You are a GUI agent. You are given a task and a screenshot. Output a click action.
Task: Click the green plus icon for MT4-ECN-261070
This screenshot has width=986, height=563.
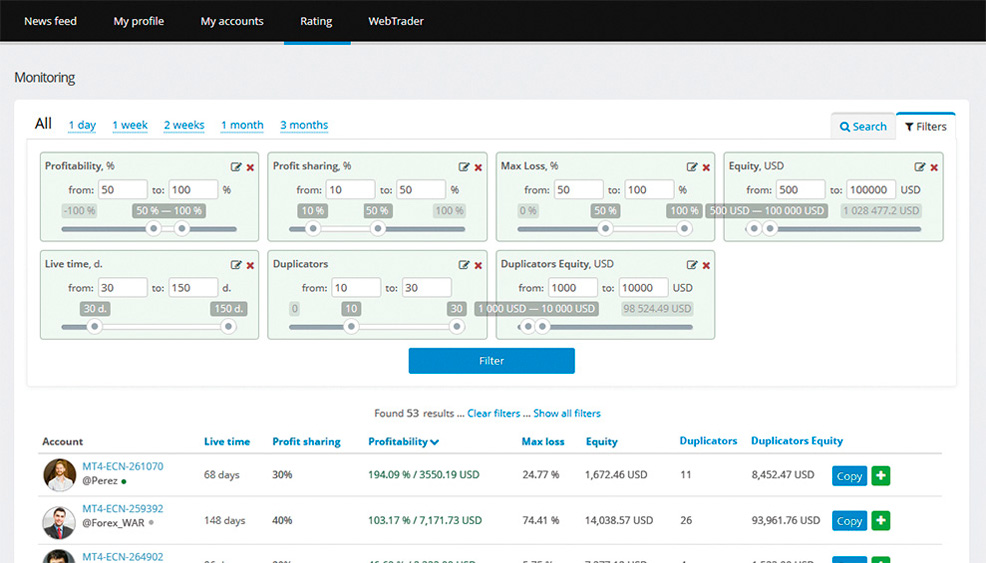tap(880, 476)
